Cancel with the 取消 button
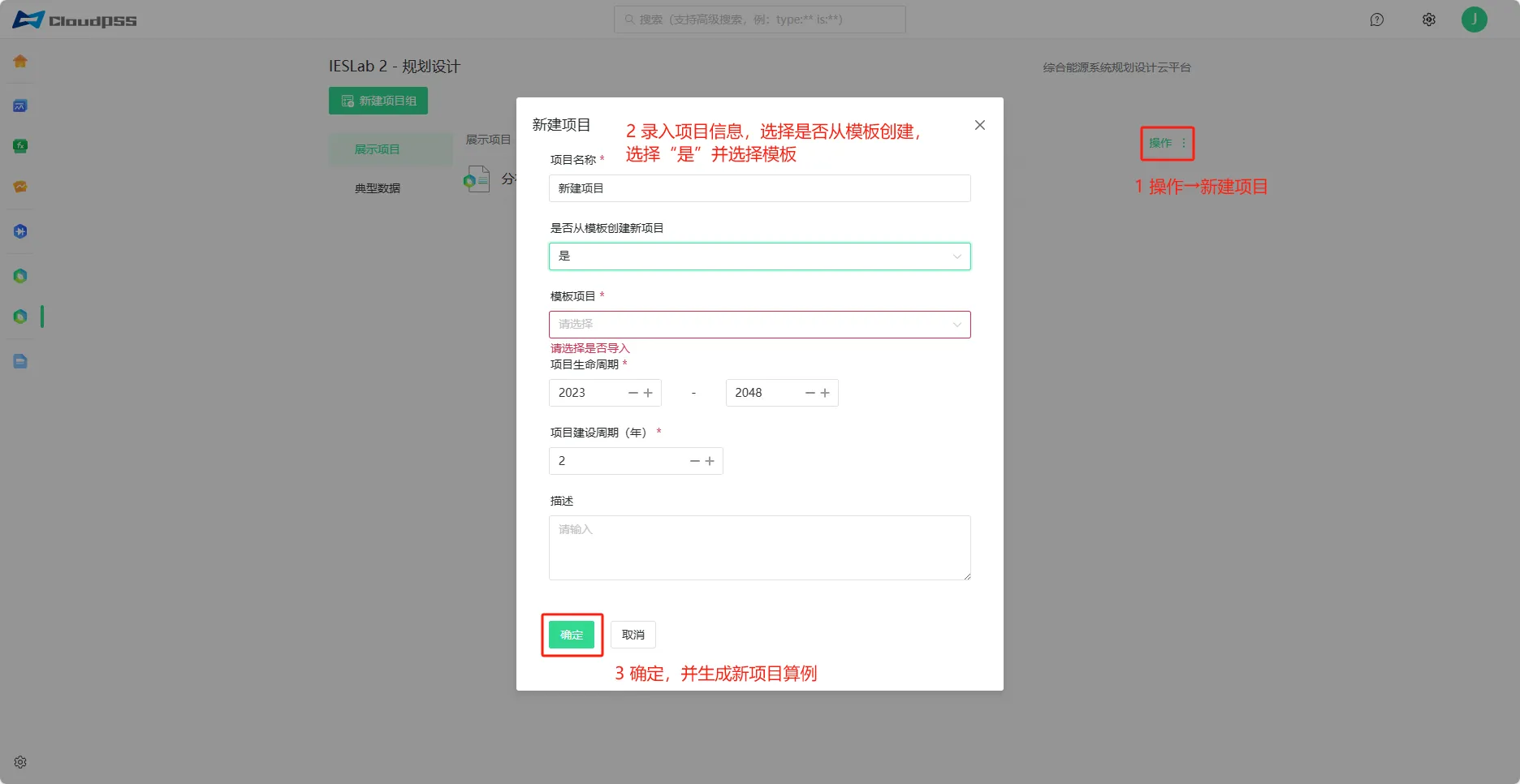Image resolution: width=1520 pixels, height=784 pixels. tap(633, 635)
